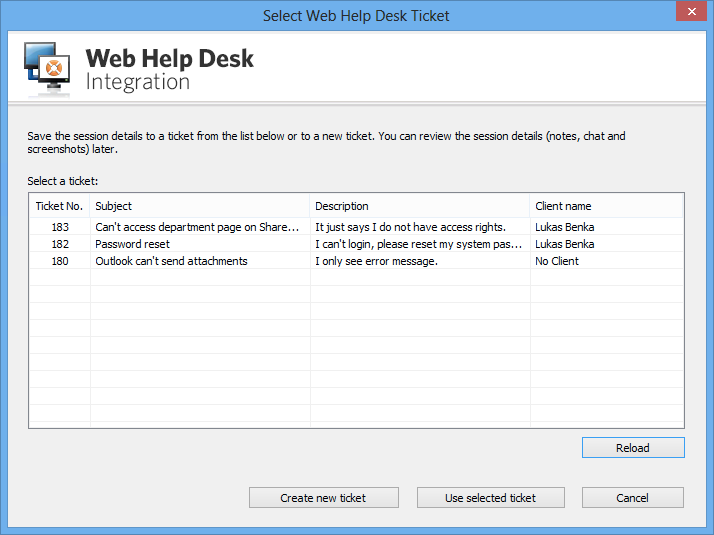Select Can't access department page subject

197,227
